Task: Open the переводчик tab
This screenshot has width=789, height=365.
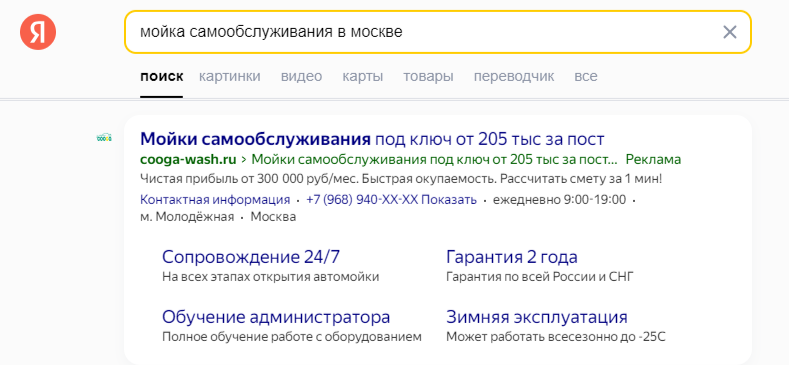Action: [514, 77]
